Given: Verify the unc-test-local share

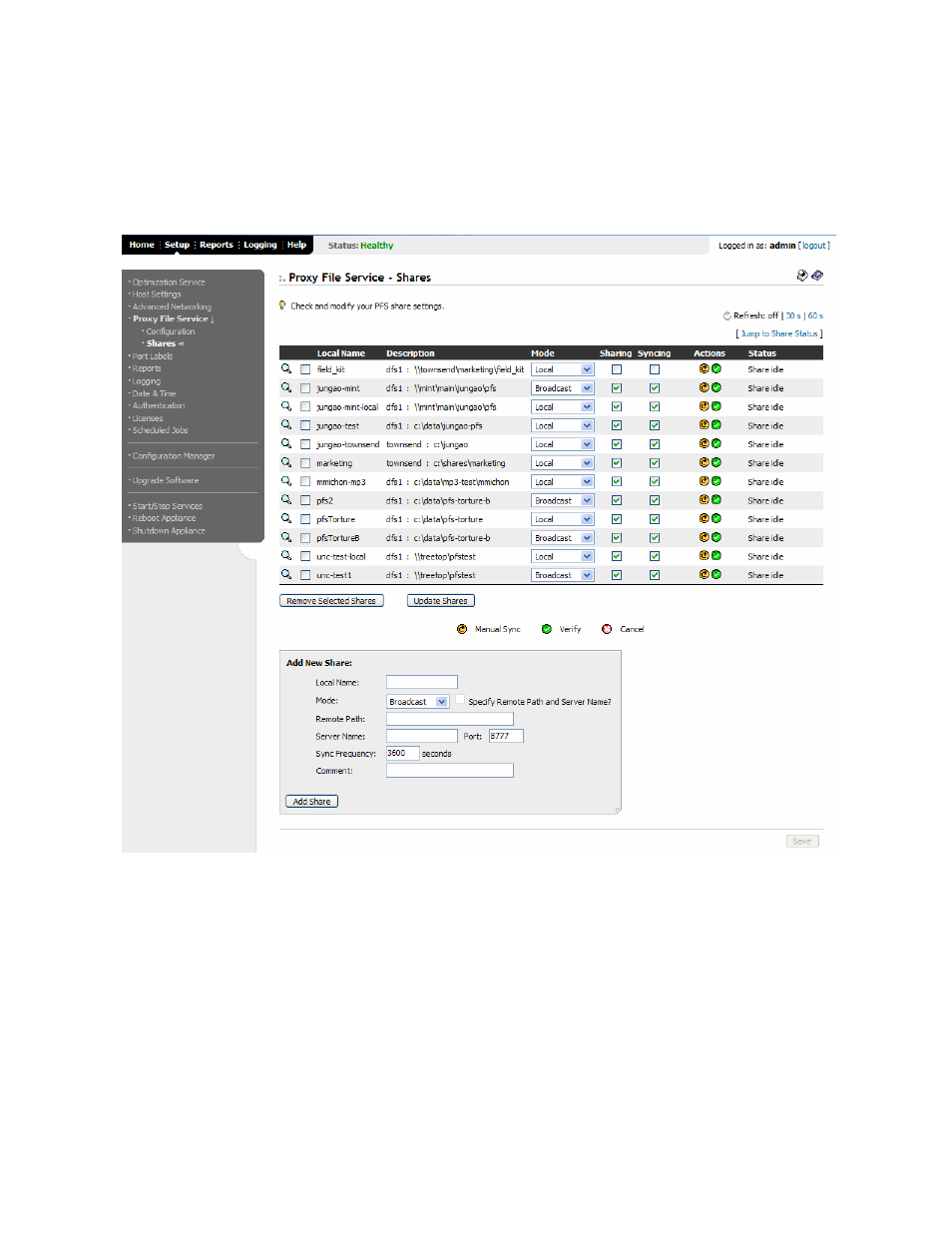Looking at the screenshot, I should click(716, 556).
